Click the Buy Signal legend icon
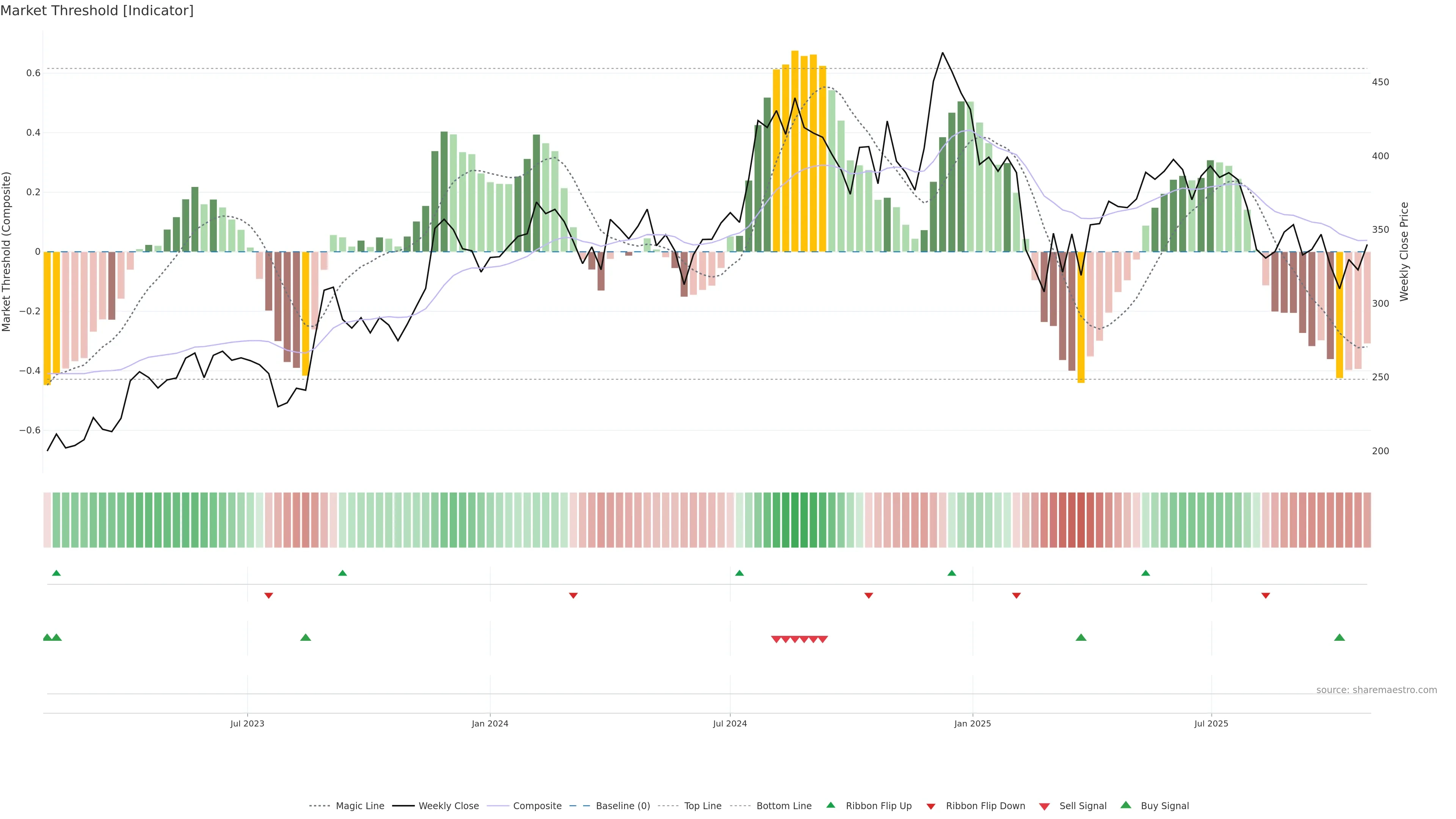The width and height of the screenshot is (1456, 819). click(x=1125, y=805)
